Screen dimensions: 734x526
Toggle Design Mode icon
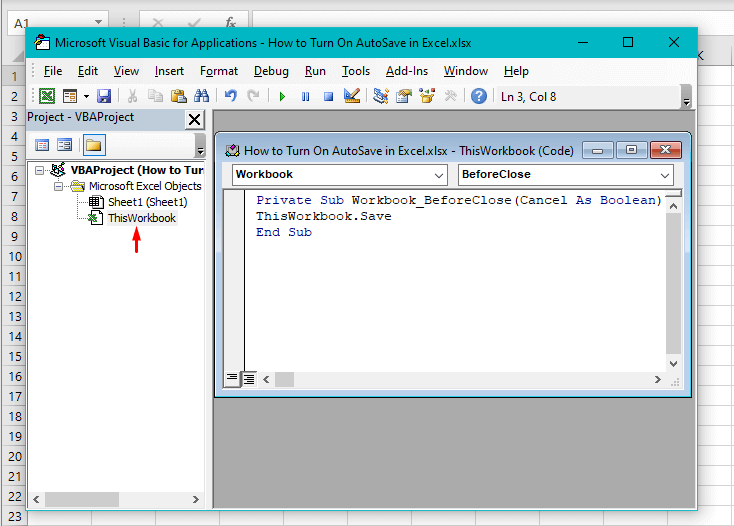(x=352, y=96)
